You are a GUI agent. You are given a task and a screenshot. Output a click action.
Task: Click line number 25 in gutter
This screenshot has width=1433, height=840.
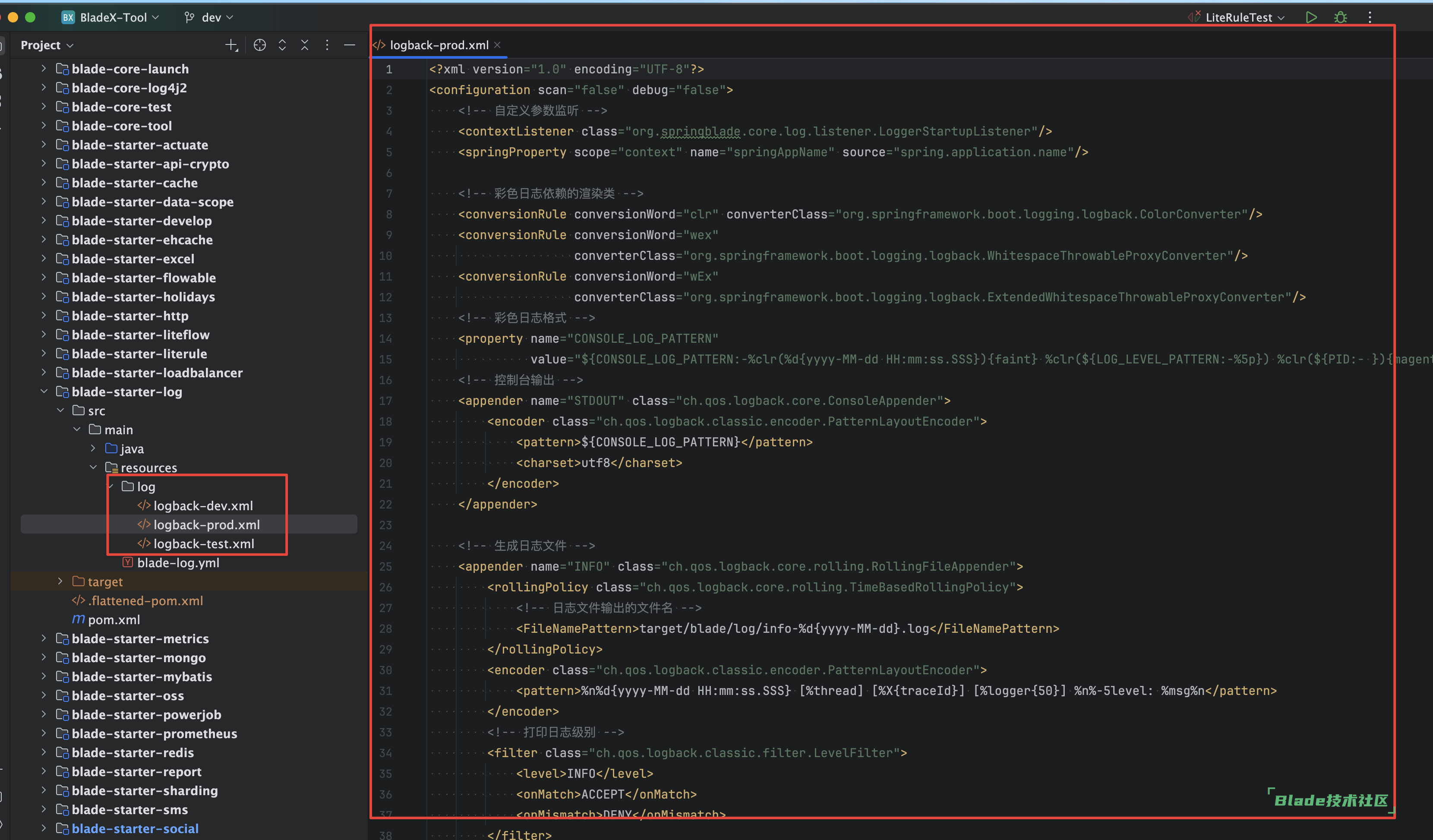tap(385, 566)
